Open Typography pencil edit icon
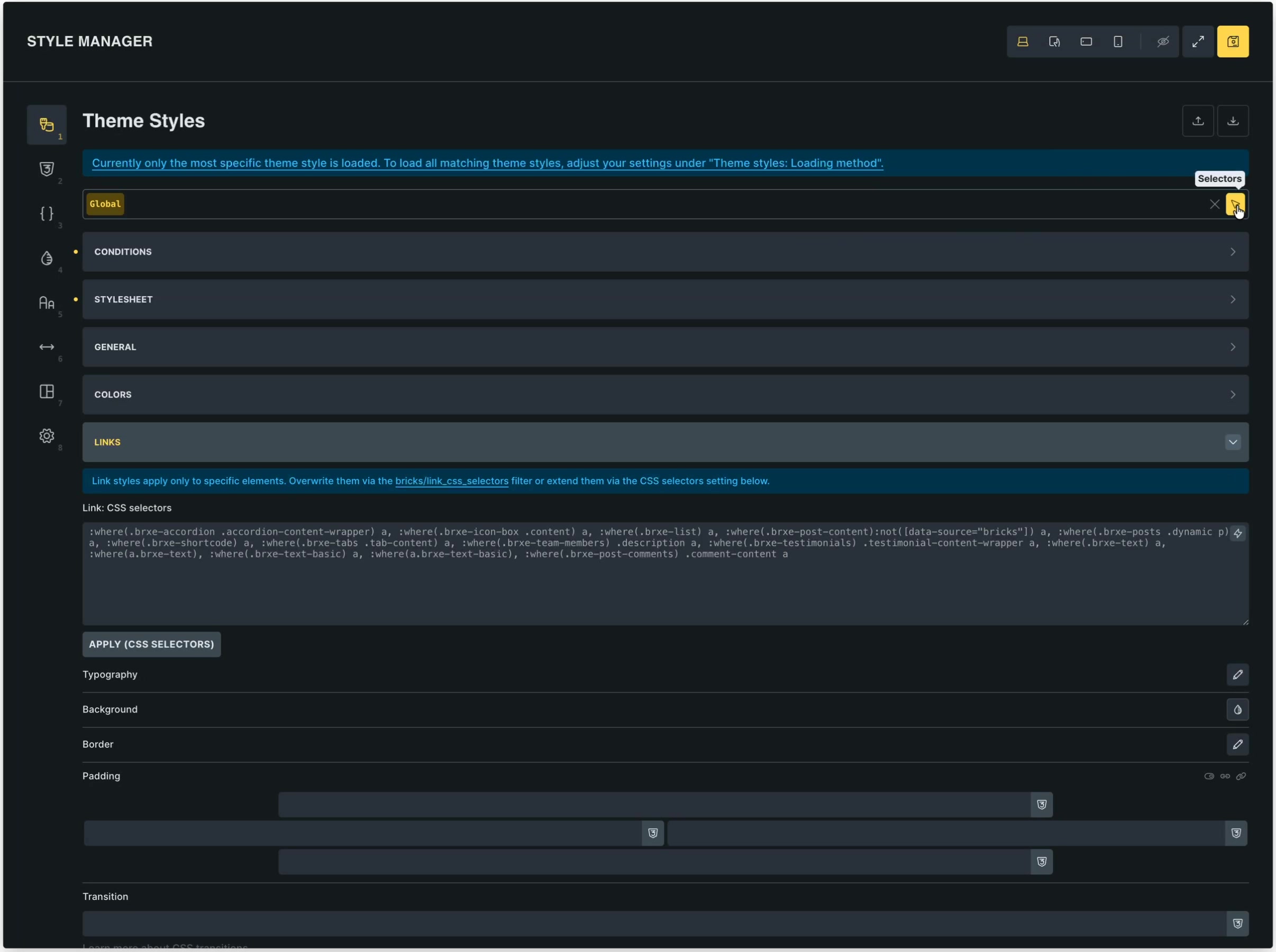Viewport: 1276px width, 952px height. pyautogui.click(x=1238, y=675)
